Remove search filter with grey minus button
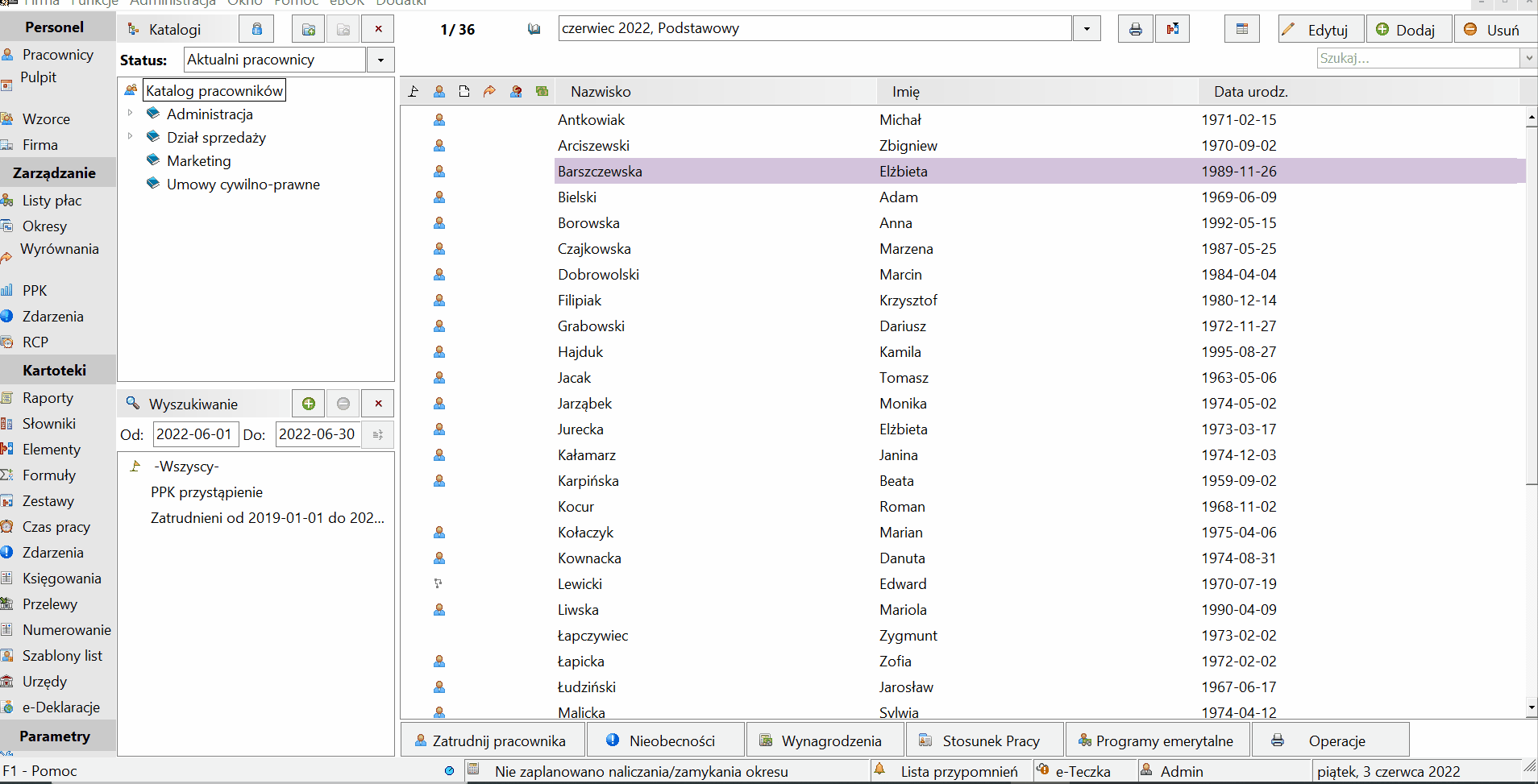The width and height of the screenshot is (1538, 784). pyautogui.click(x=343, y=404)
